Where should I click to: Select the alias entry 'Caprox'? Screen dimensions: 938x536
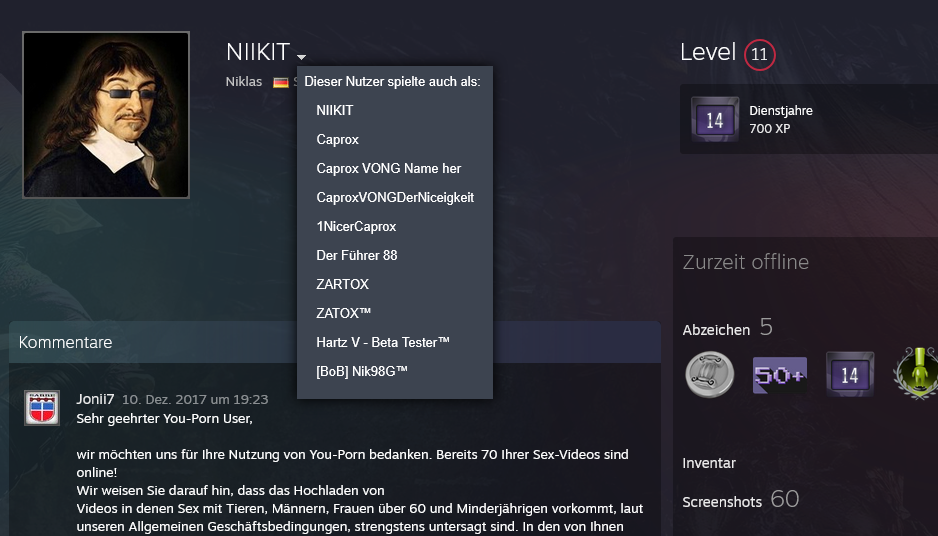337,140
